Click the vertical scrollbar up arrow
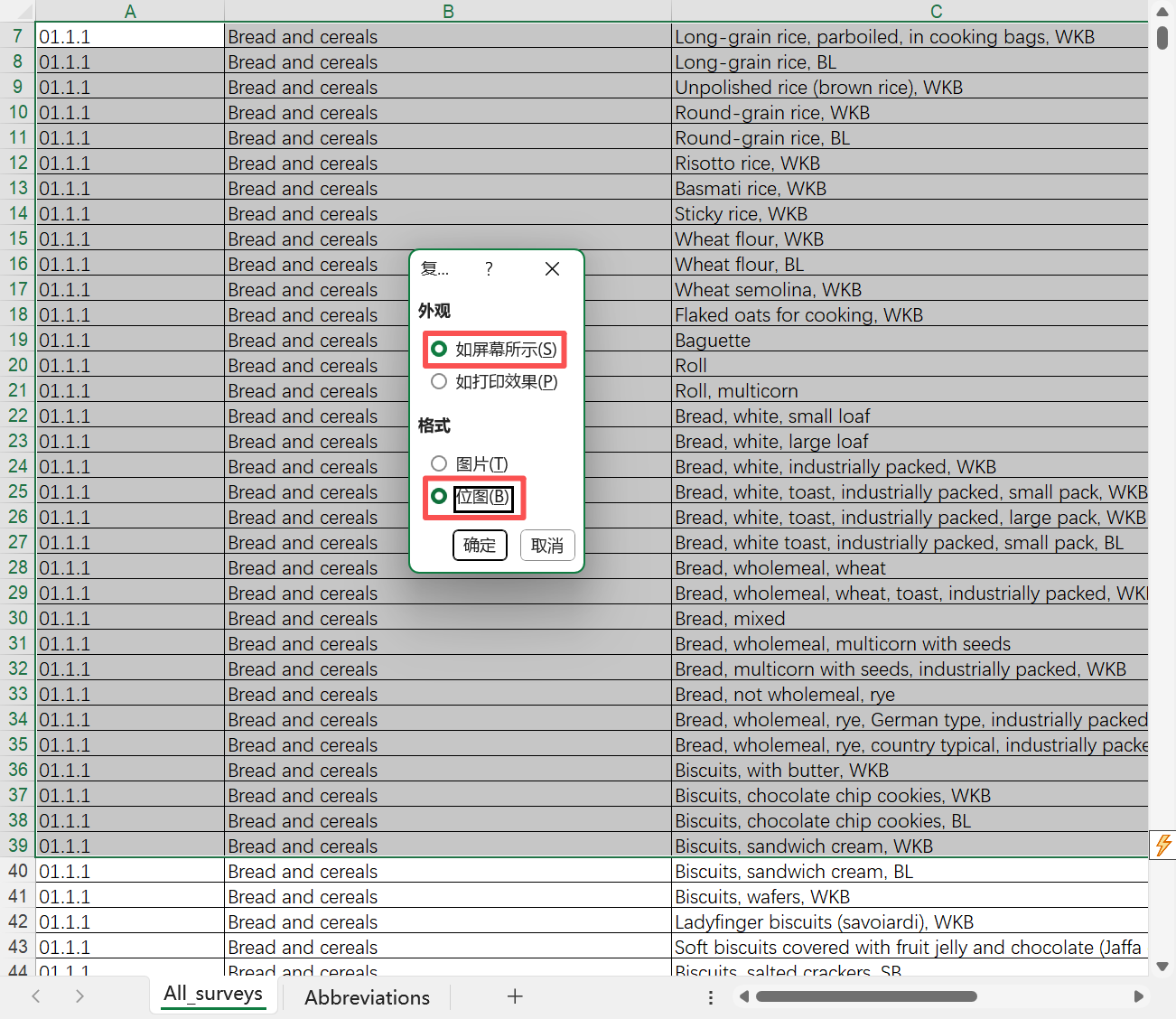This screenshot has height=1019, width=1176. 1162,12
